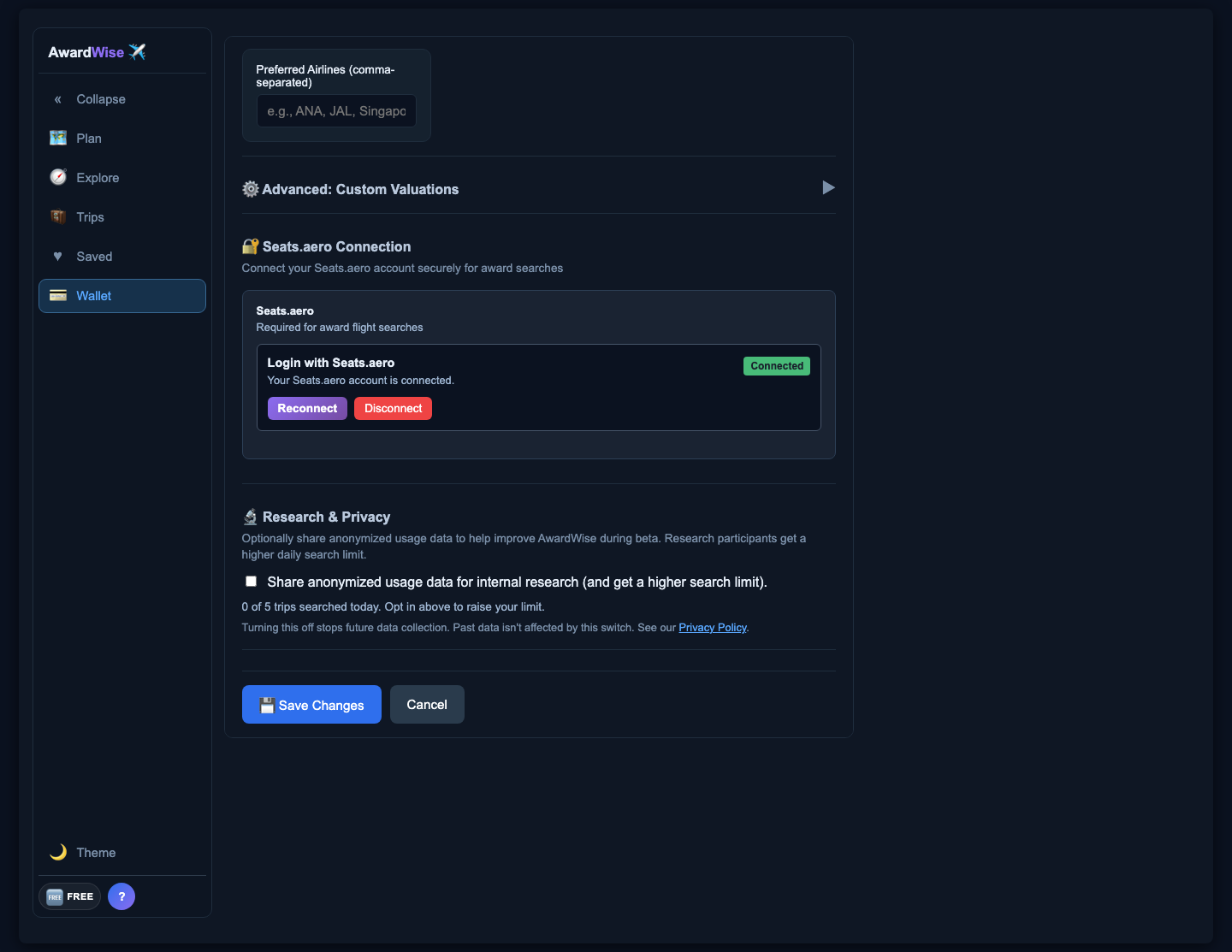Click the Plan map icon
Screen dimensions: 1232x952
point(58,138)
